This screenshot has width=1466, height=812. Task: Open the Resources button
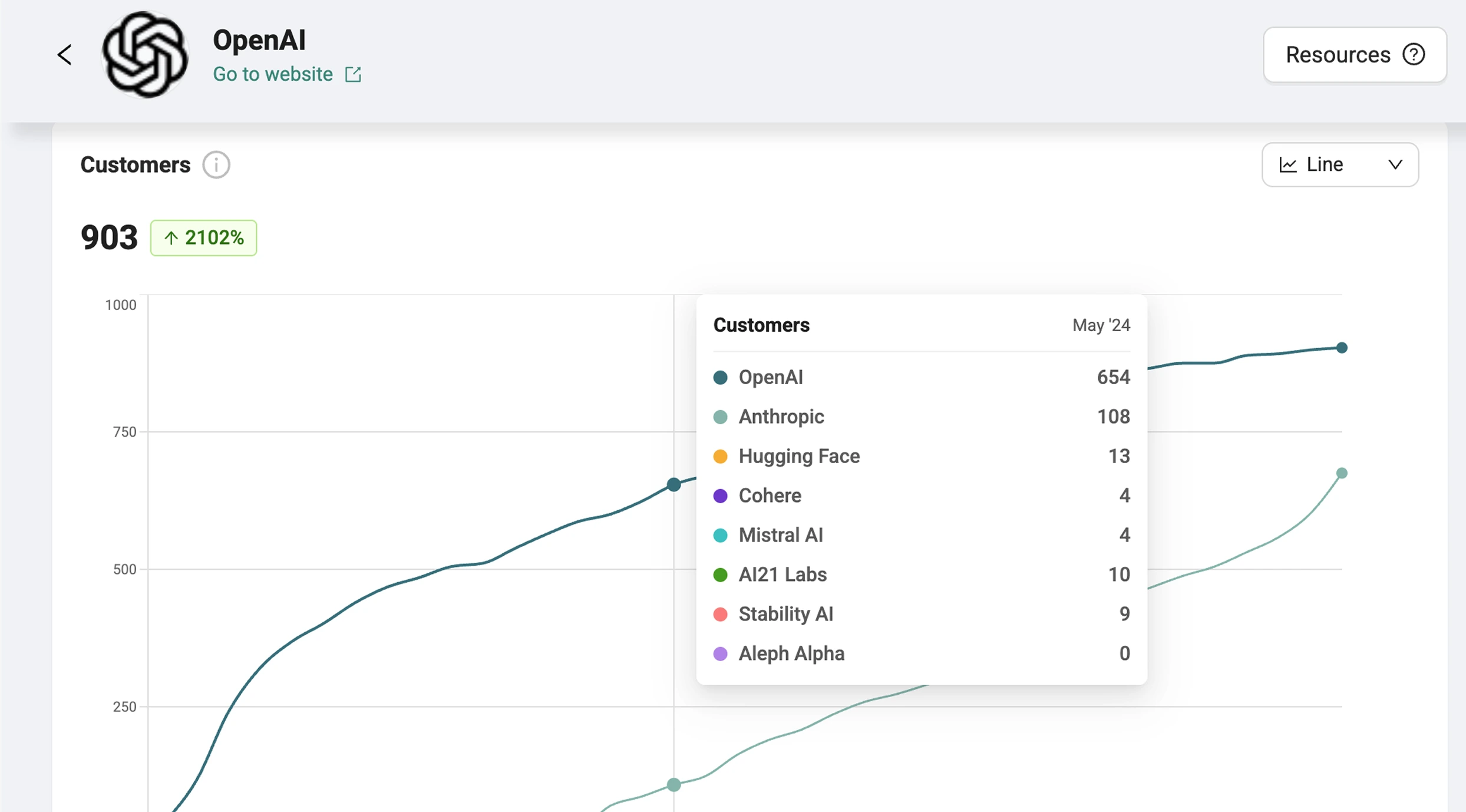click(x=1355, y=55)
